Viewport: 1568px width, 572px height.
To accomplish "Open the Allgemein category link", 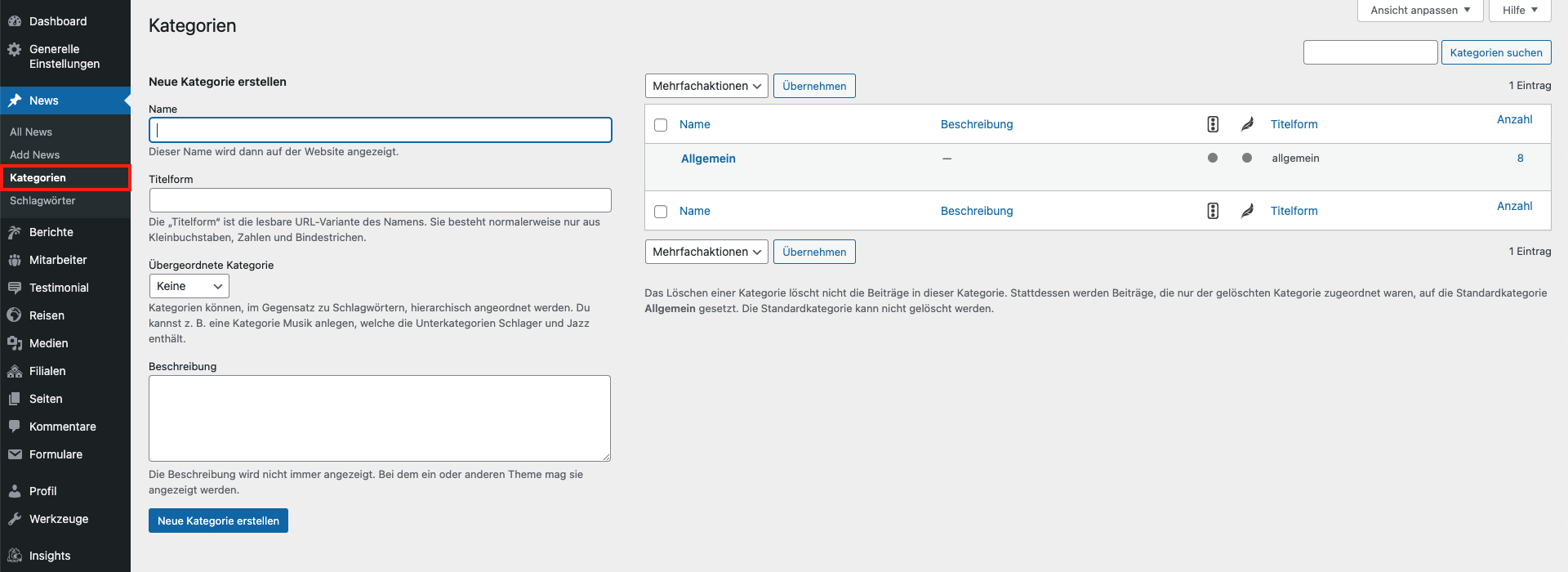I will coord(708,159).
